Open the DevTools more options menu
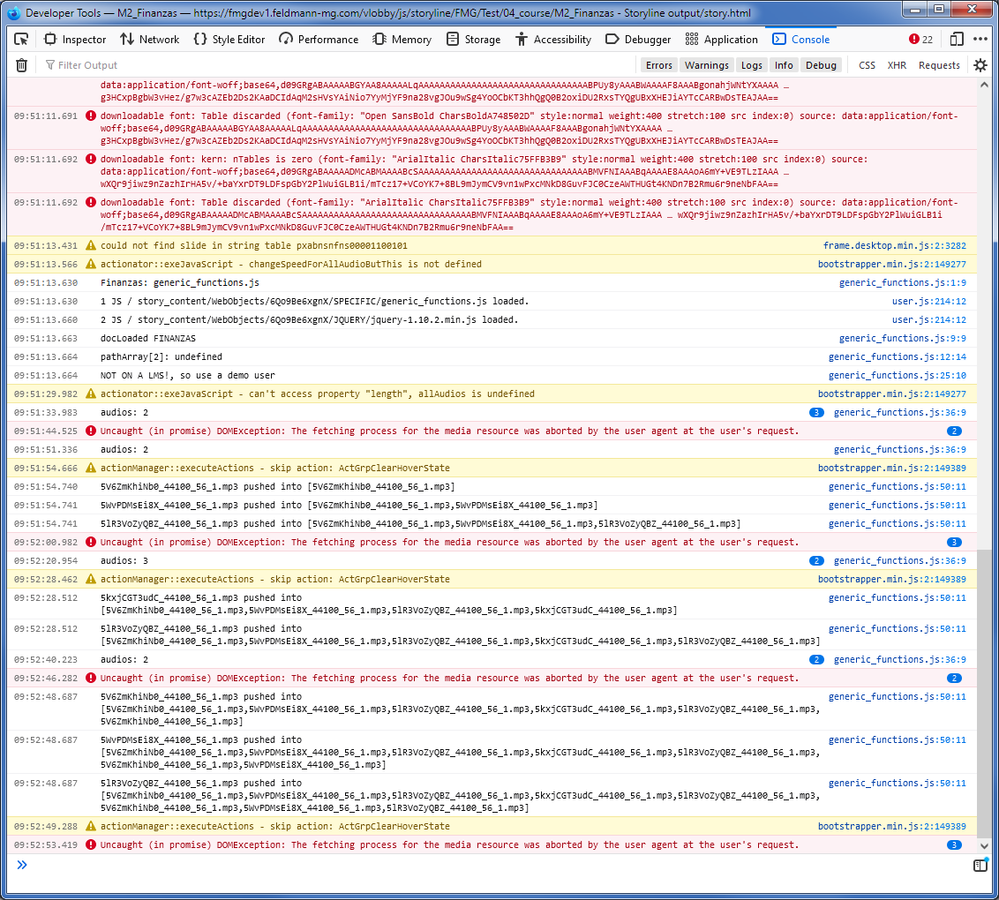999x900 pixels. point(981,39)
